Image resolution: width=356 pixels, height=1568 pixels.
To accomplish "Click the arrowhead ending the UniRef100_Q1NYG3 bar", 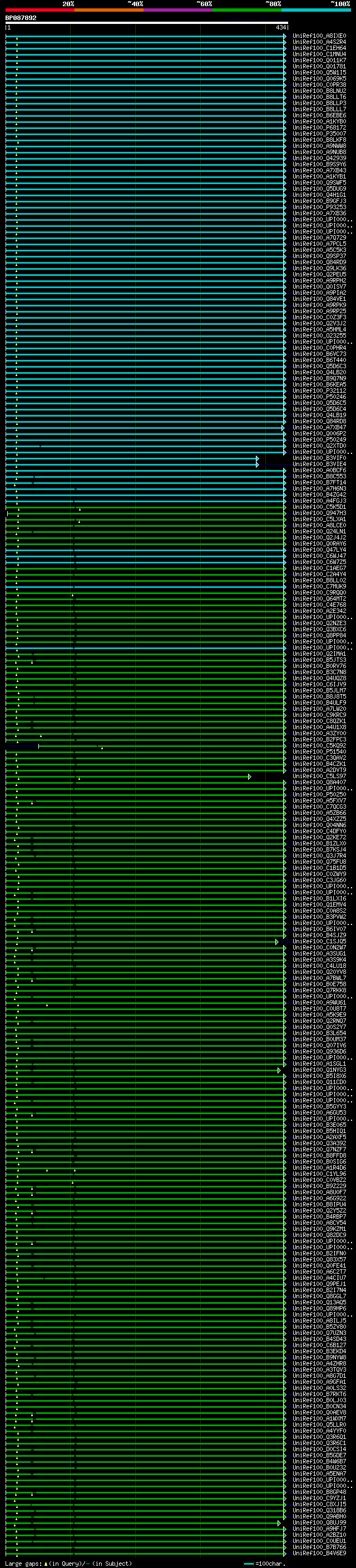I will coord(279,1070).
